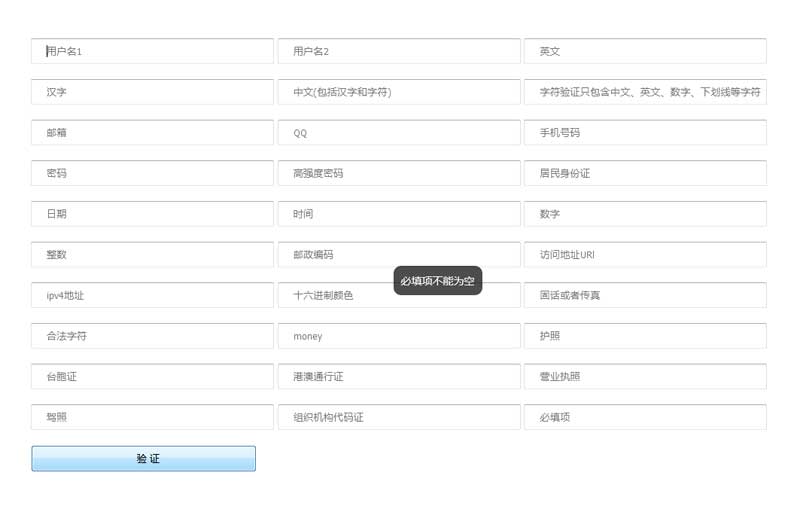Click the money input field
This screenshot has height=506, width=800.
click(399, 336)
